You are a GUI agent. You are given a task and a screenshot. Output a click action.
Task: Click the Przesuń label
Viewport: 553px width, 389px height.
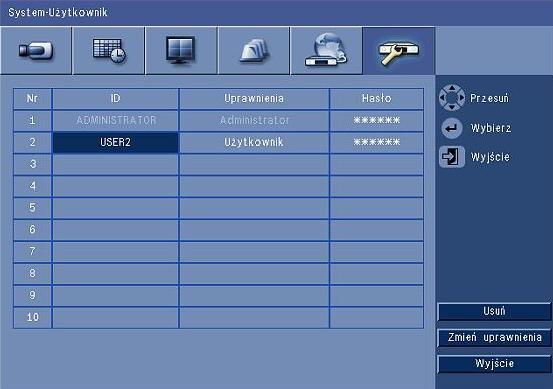[x=490, y=98]
